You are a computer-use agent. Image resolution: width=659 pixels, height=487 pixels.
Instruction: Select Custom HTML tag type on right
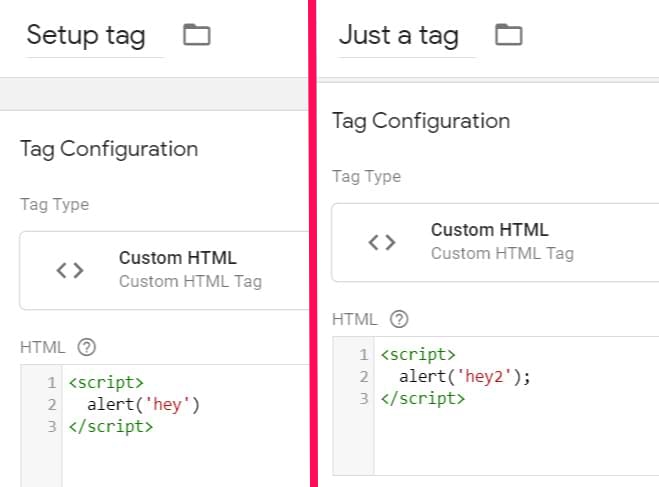point(490,231)
